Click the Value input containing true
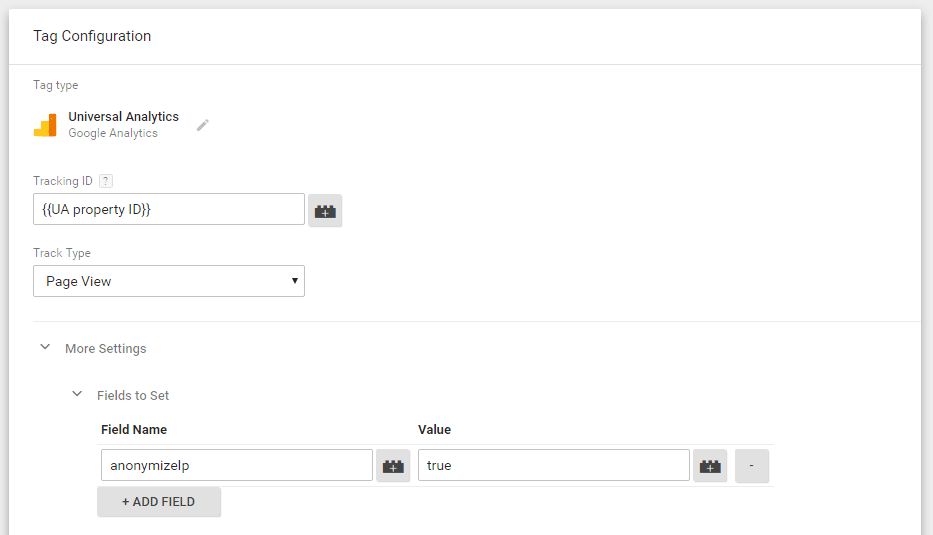The width and height of the screenshot is (933, 535). pos(553,465)
